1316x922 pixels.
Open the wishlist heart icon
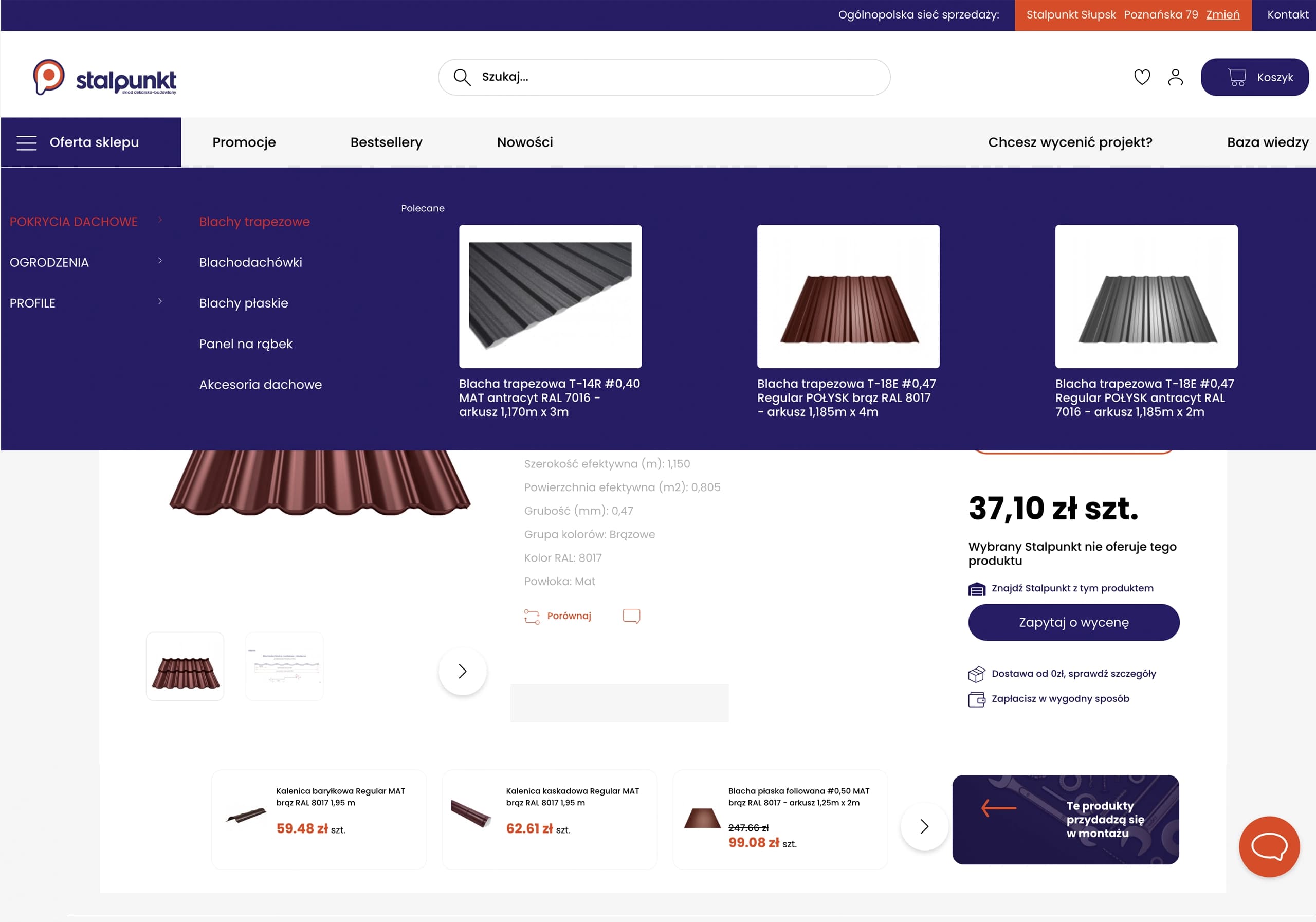pyautogui.click(x=1142, y=77)
